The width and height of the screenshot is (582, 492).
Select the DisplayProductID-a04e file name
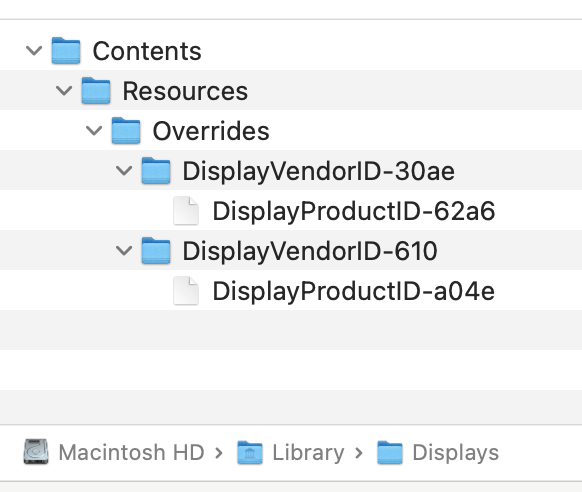tap(354, 292)
